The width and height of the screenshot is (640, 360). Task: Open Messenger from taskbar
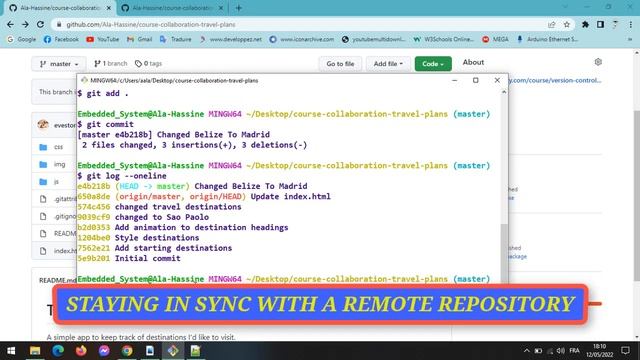[104, 351]
